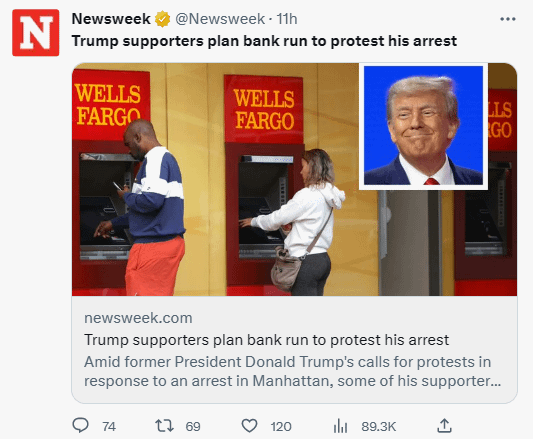
Task: Click the gold verified badge next to Newsweek
Action: tap(163, 19)
